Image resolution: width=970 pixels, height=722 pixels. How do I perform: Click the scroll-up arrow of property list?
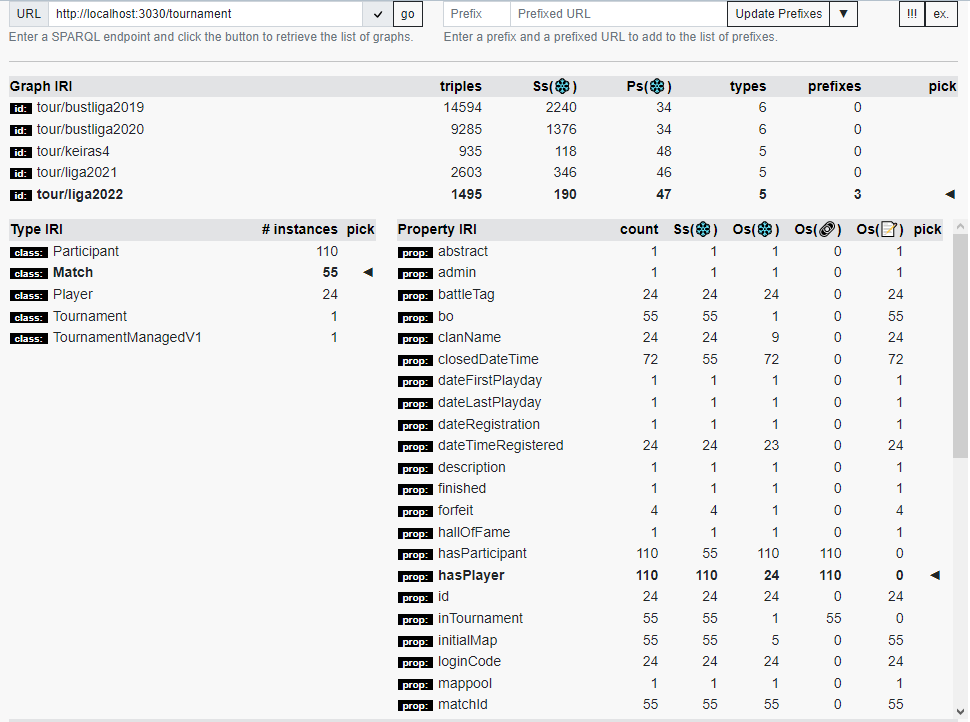pos(960,227)
